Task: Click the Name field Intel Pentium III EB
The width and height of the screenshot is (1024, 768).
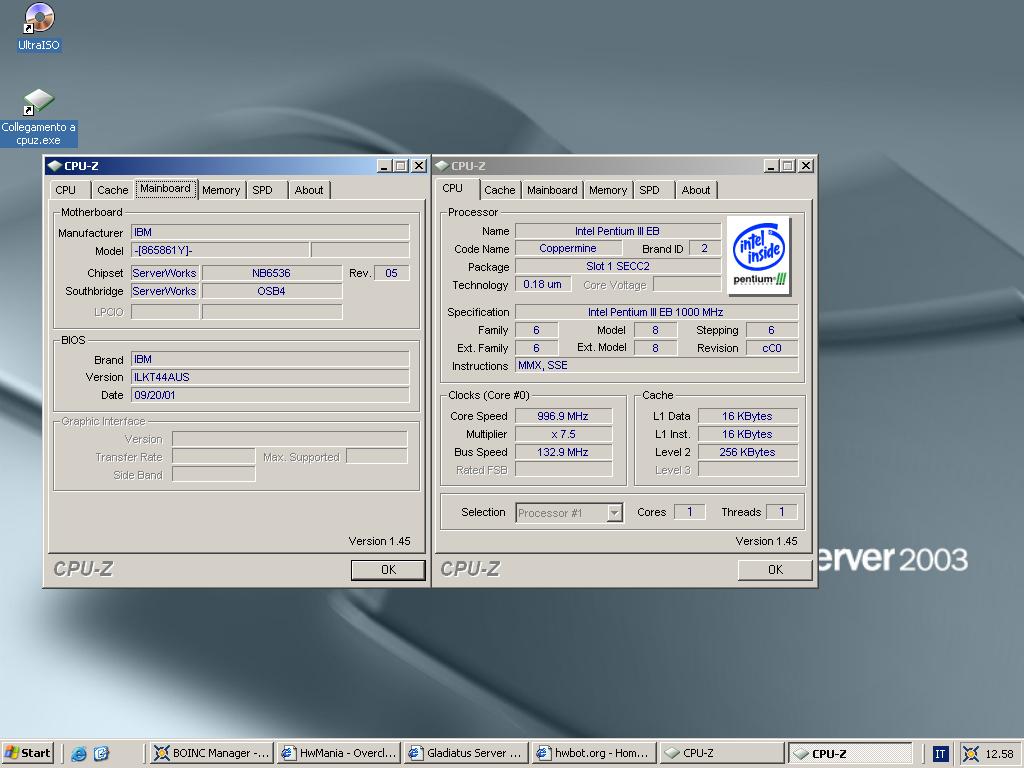Action: pyautogui.click(x=617, y=231)
